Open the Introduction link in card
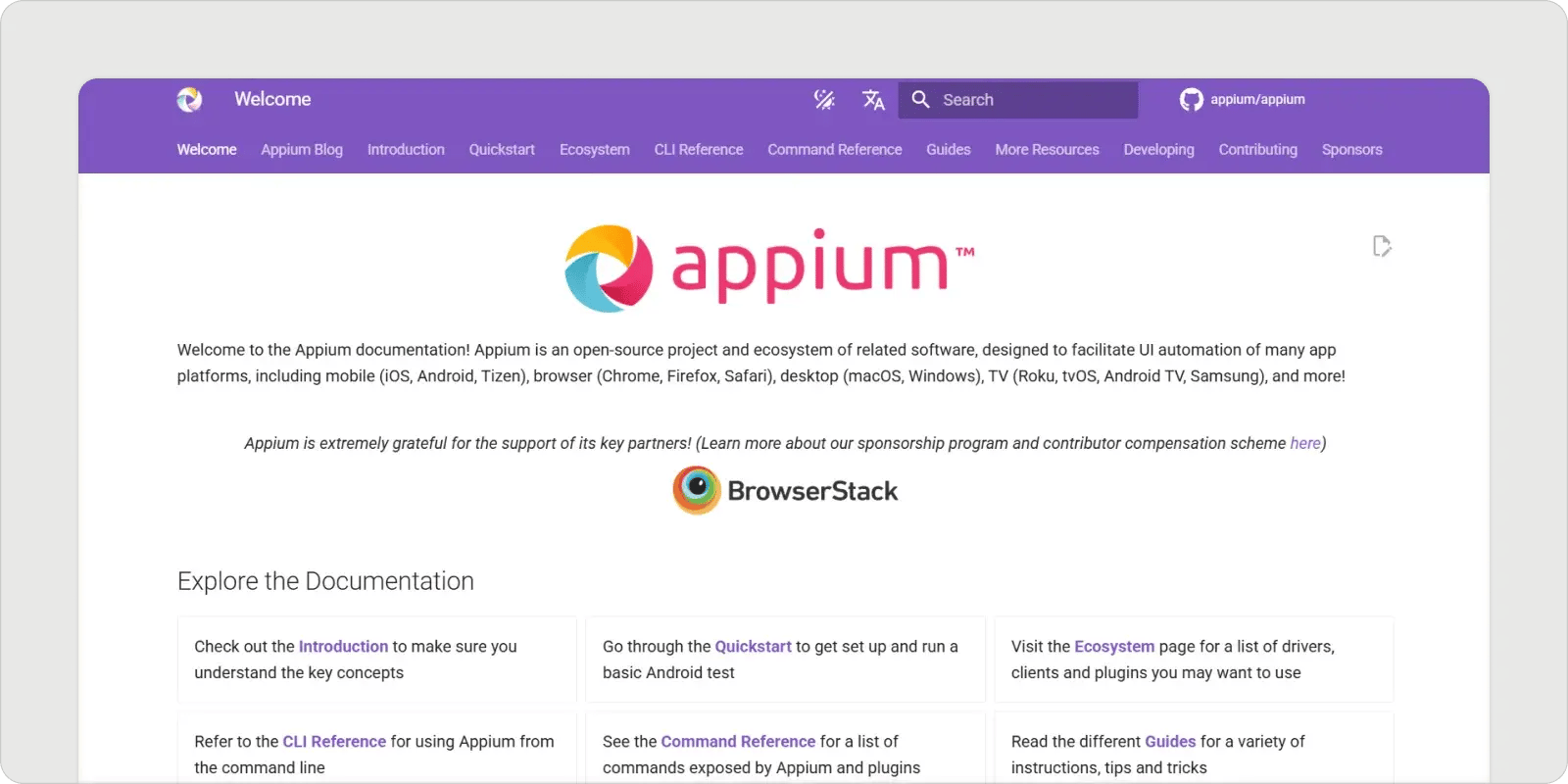The image size is (1568, 784). tap(343, 646)
